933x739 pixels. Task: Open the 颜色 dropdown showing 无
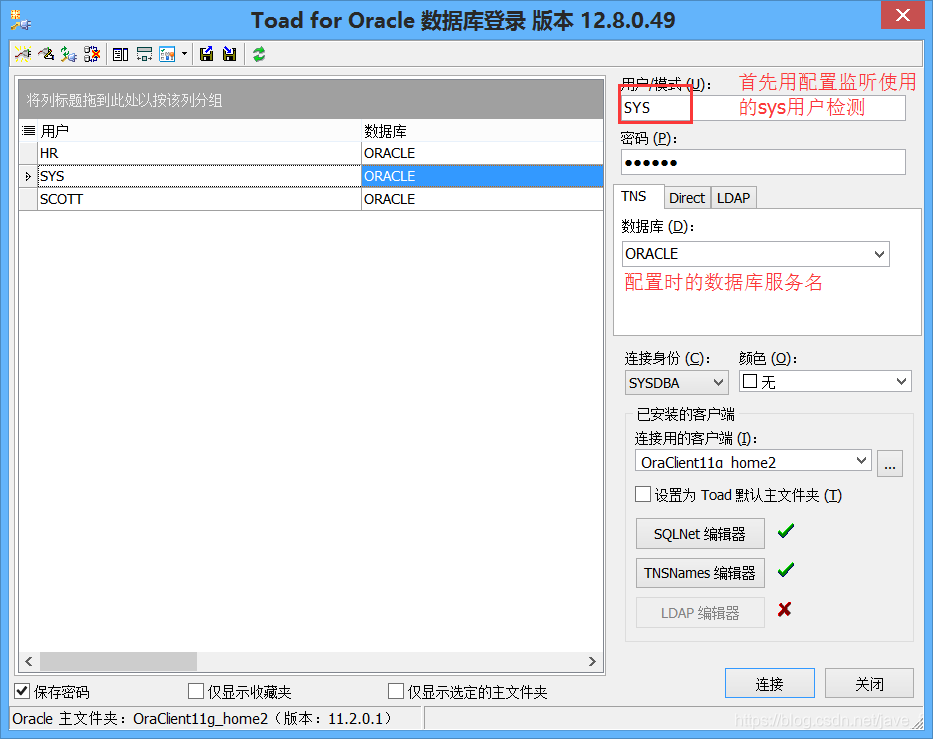[901, 381]
